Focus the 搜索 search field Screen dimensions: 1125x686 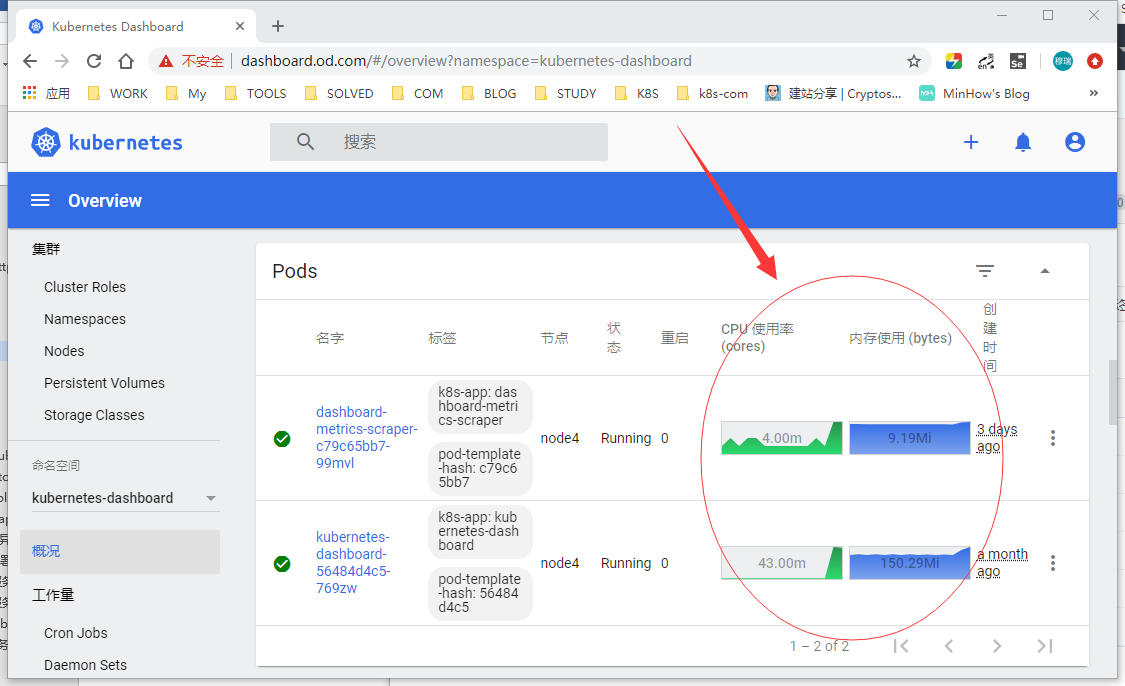[438, 142]
